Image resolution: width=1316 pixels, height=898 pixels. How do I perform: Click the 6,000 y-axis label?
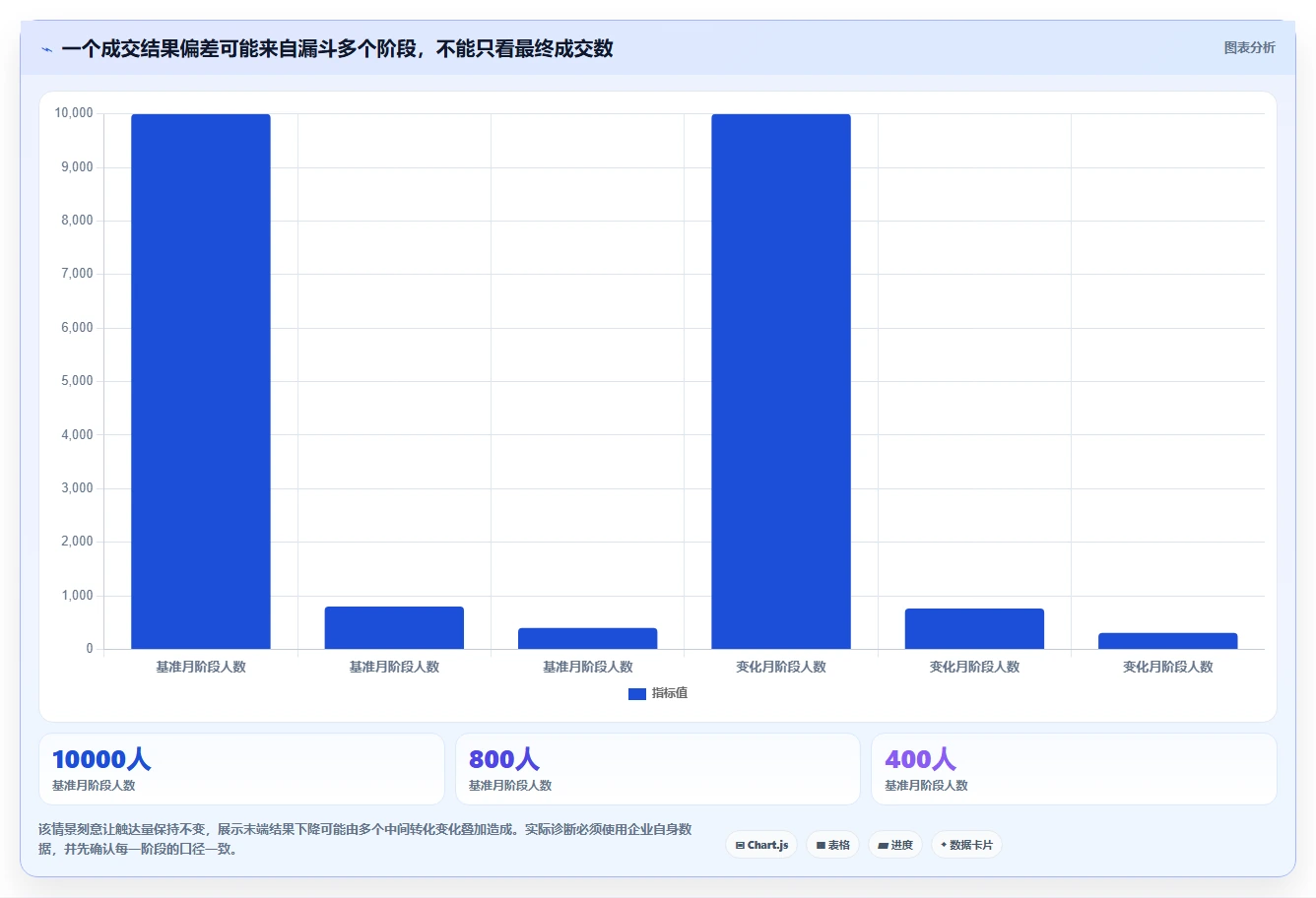tap(77, 328)
